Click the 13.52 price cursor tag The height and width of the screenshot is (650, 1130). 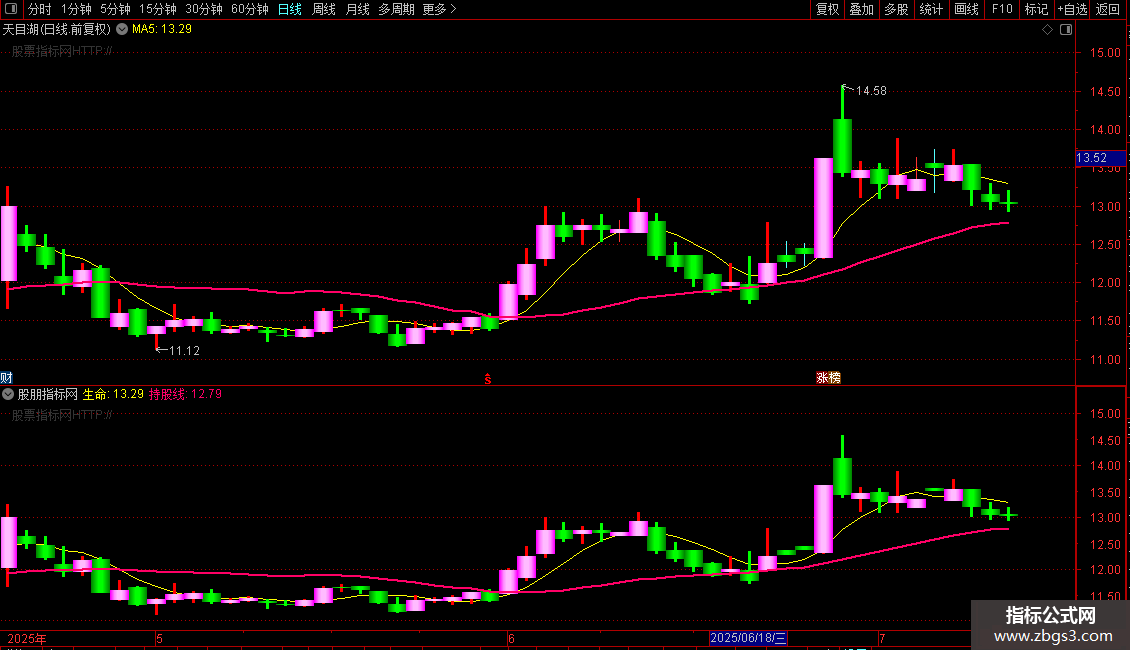tap(1100, 158)
